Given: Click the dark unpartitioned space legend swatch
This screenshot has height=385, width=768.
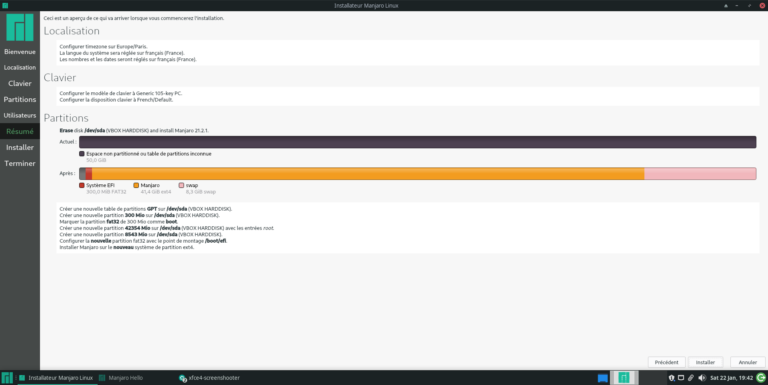Looking at the screenshot, I should (81, 154).
